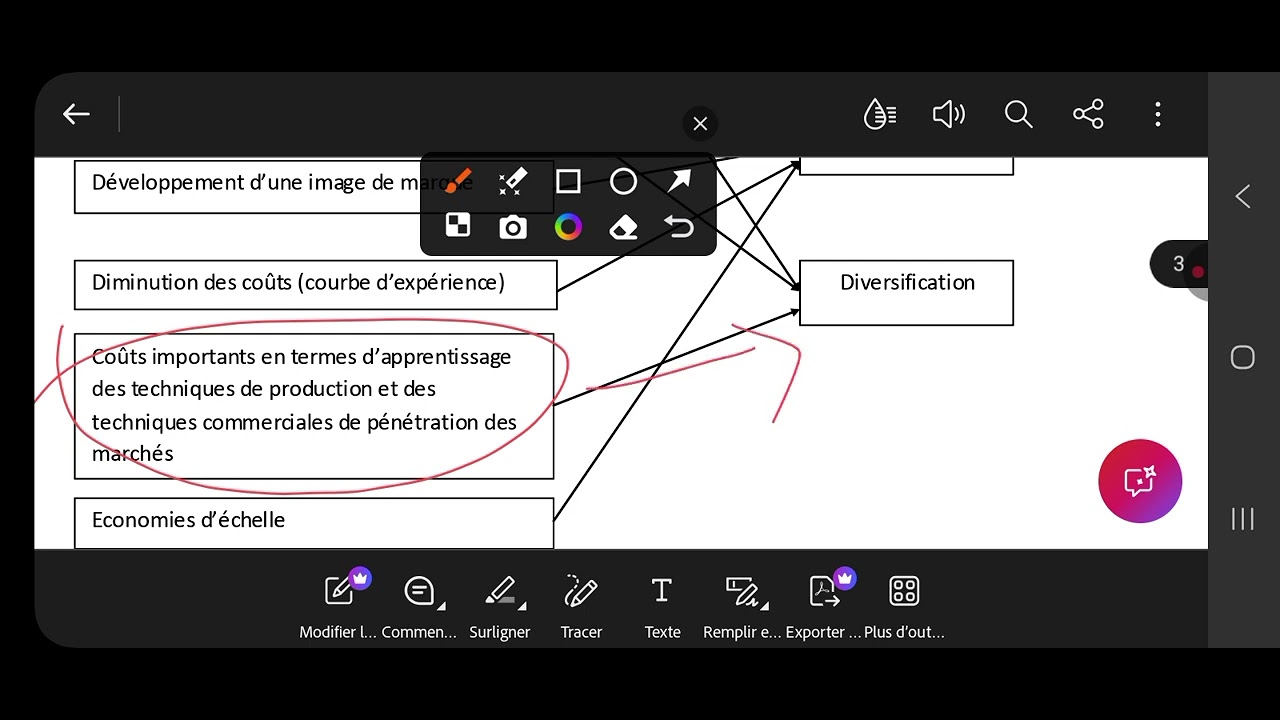Select the Surligner highlighter tool
The width and height of the screenshot is (1280, 720).
(500, 604)
